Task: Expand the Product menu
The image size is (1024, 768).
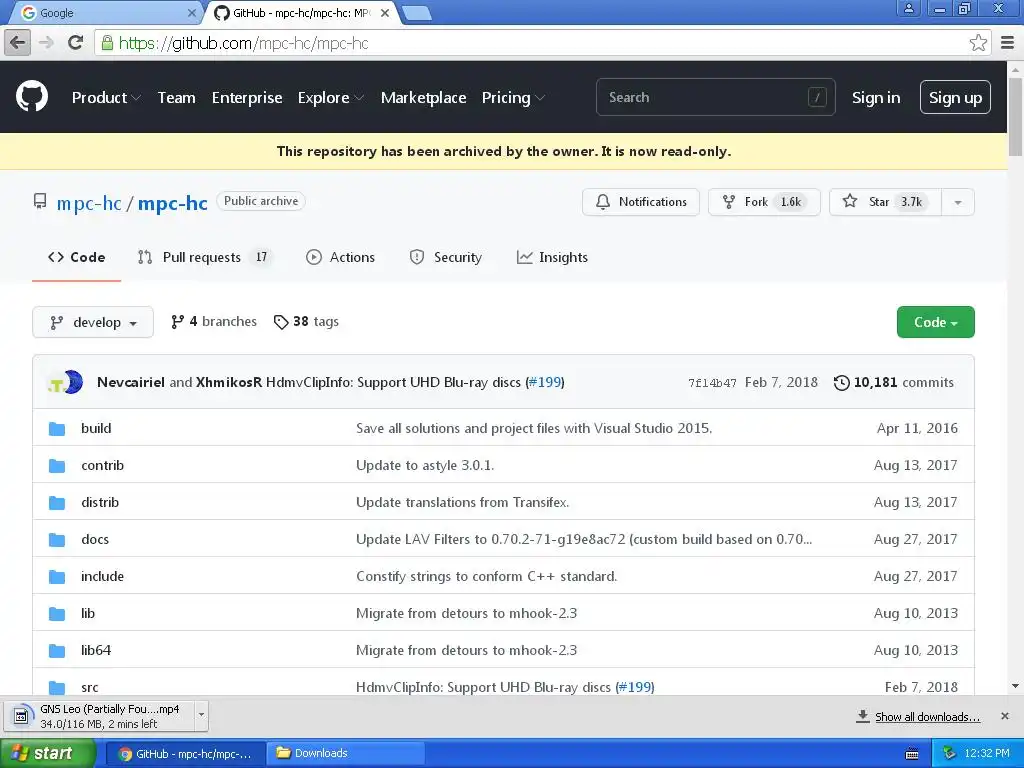Action: pos(106,97)
